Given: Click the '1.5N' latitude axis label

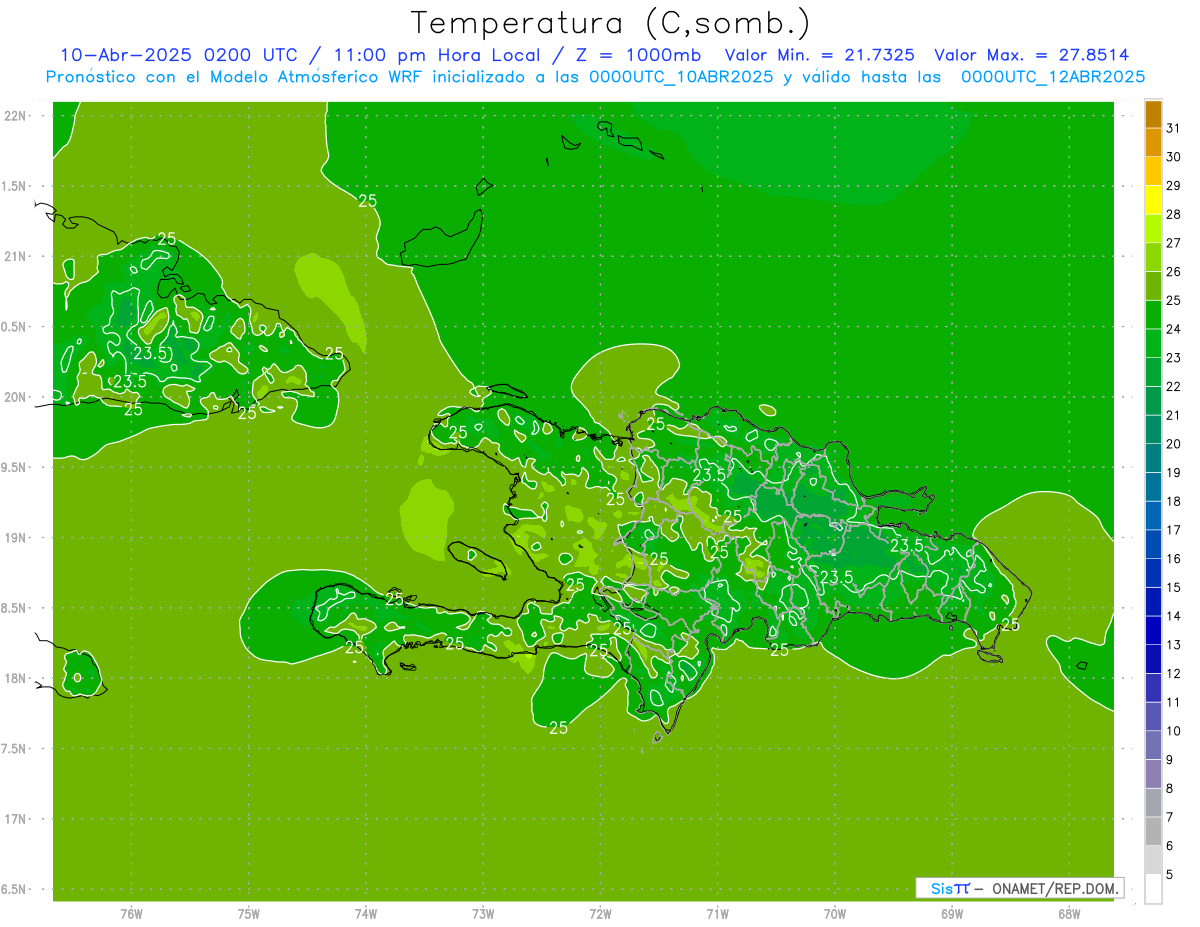Looking at the screenshot, I should point(15,186).
